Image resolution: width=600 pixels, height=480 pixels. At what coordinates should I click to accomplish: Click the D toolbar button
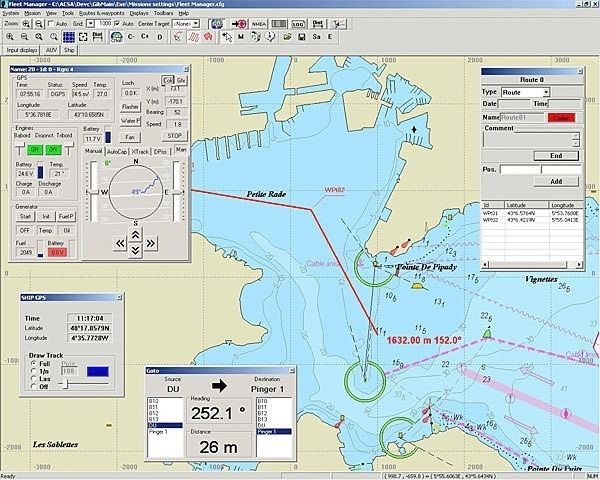[160, 37]
